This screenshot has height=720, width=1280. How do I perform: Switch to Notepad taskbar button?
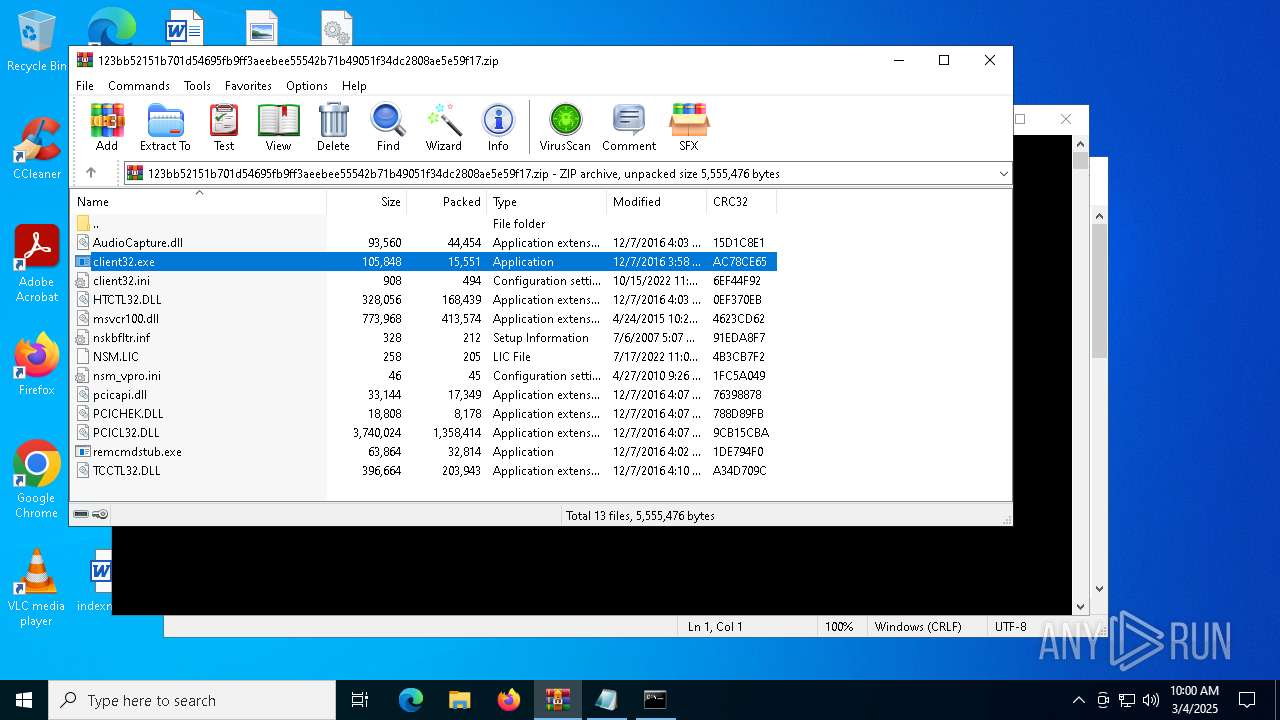[x=606, y=700]
